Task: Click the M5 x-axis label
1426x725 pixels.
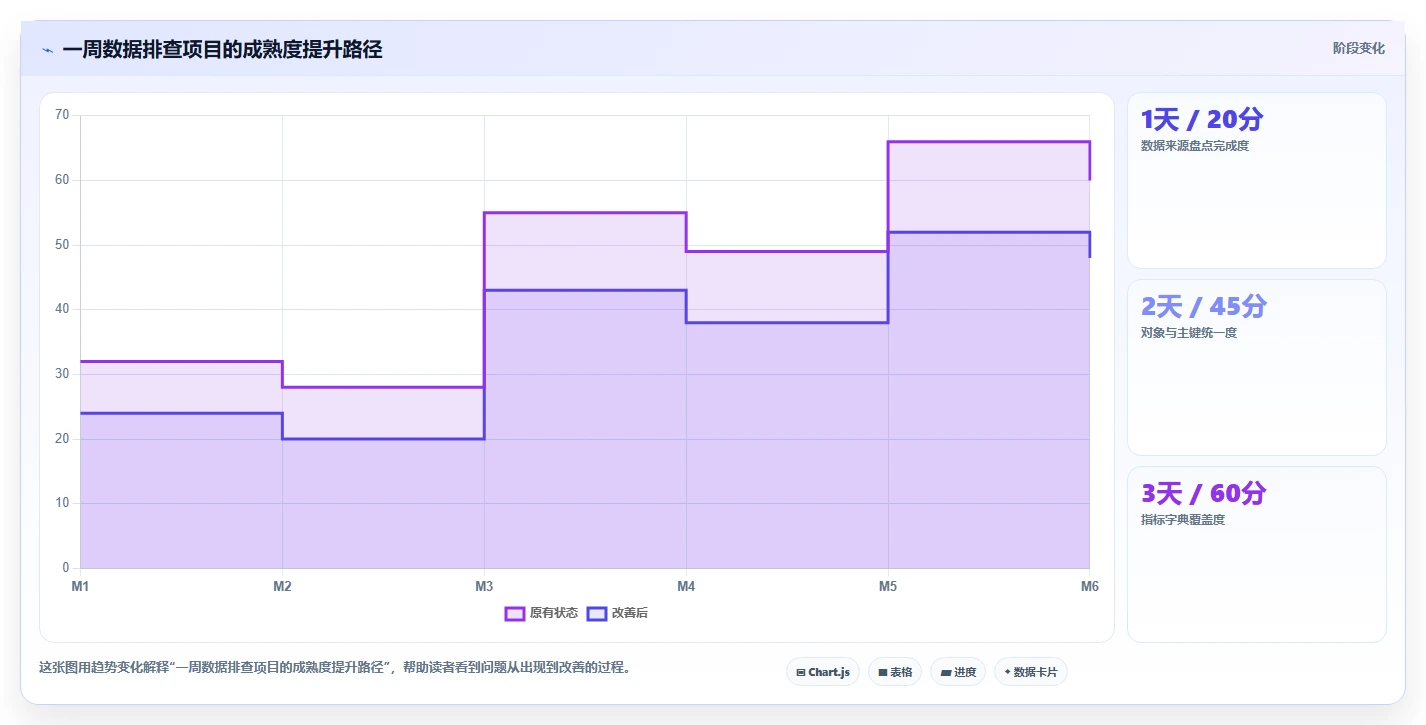Action: (888, 586)
